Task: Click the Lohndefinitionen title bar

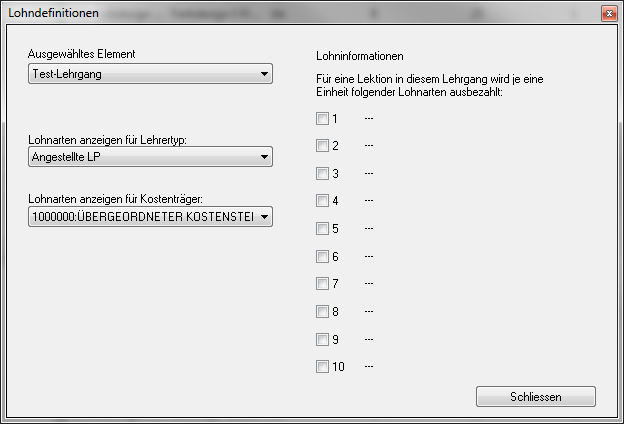Action: 300,14
